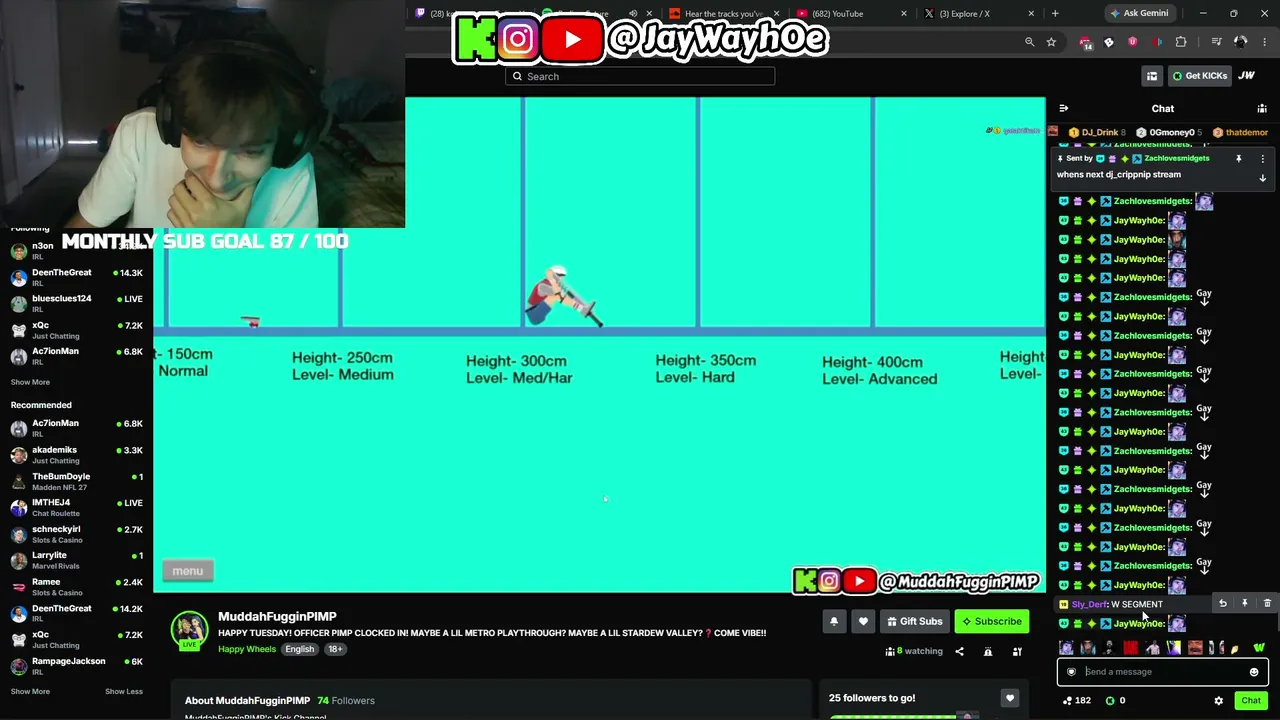Click the pin icon on the pinned message
Image resolution: width=1280 pixels, height=720 pixels.
pos(1238,159)
